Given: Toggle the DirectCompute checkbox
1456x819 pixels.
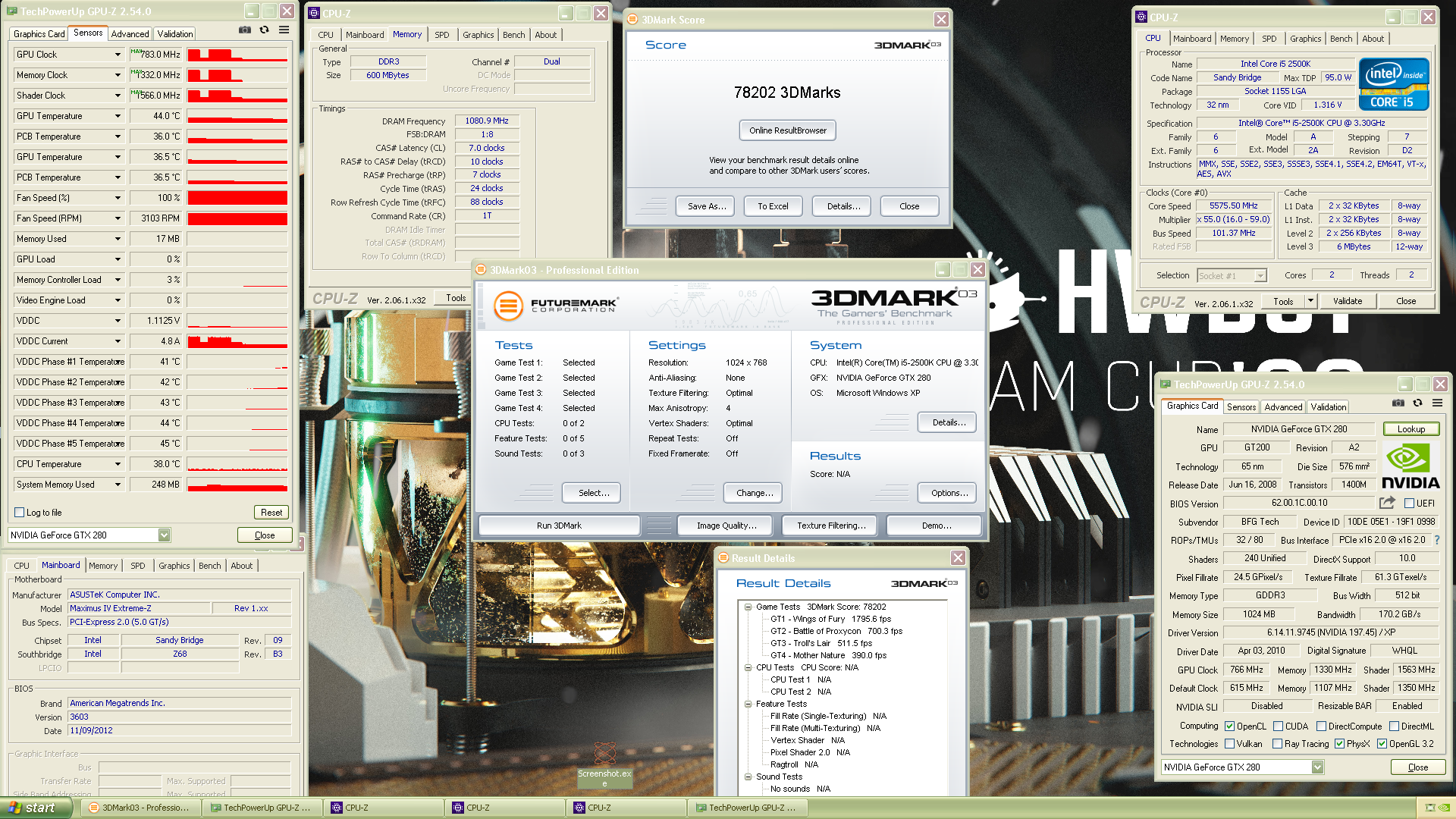Looking at the screenshot, I should [1321, 726].
